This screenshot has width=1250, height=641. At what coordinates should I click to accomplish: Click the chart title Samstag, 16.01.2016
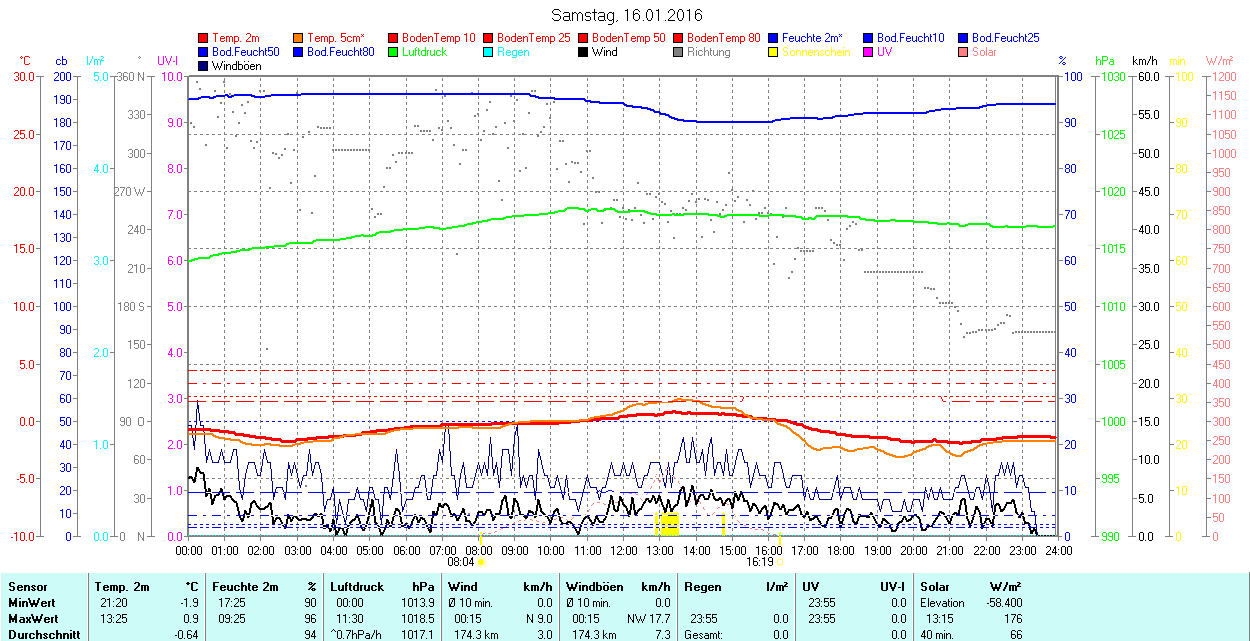click(x=627, y=15)
